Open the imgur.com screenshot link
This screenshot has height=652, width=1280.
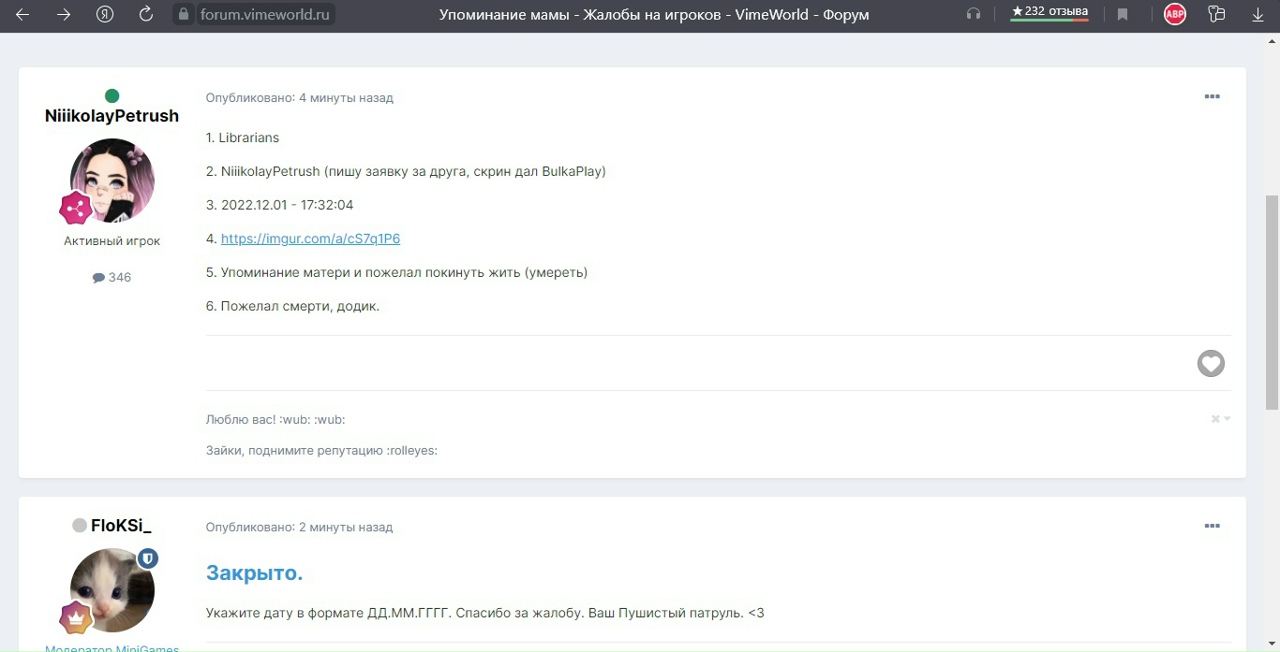(x=310, y=239)
